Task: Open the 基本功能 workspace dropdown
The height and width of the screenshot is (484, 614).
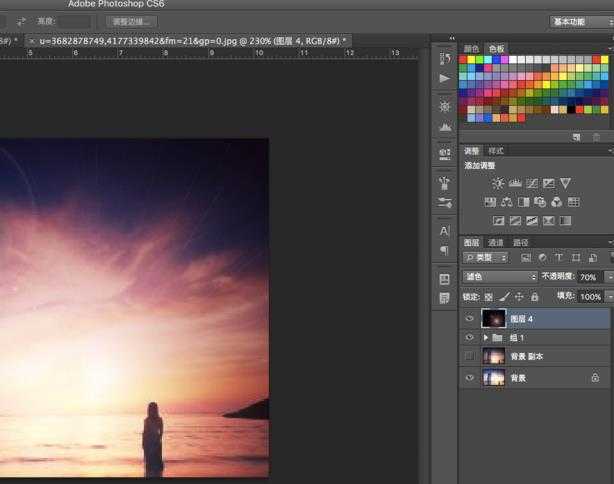Action: (x=581, y=21)
